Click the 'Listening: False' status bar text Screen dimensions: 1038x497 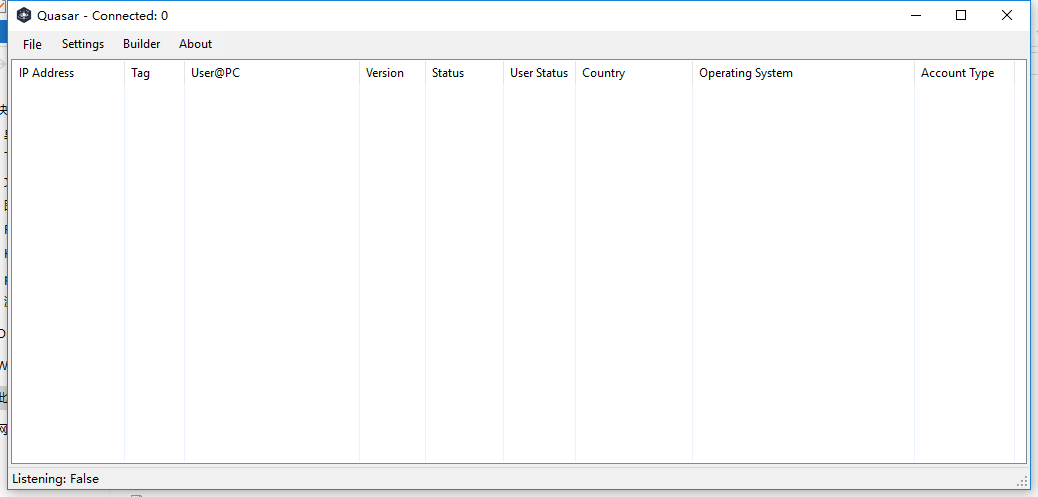pyautogui.click(x=56, y=478)
